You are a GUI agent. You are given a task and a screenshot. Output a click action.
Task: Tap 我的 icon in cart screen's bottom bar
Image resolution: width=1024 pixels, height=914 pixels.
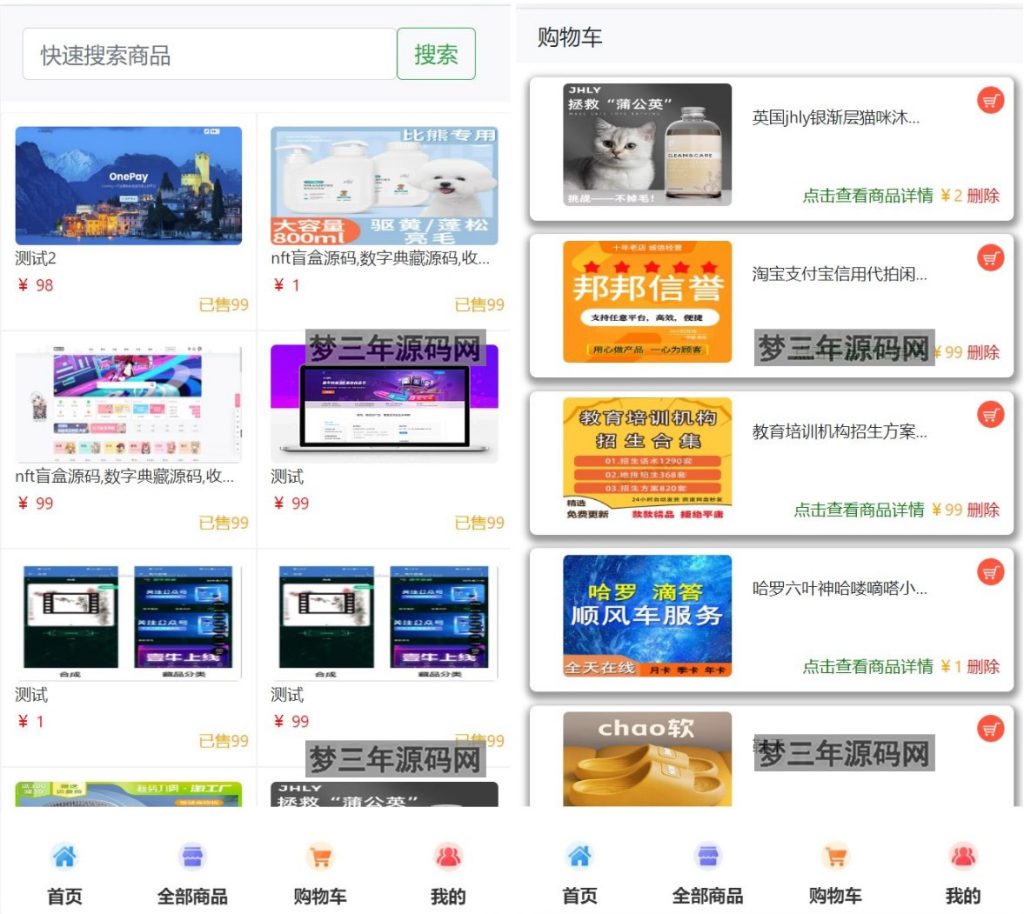963,856
